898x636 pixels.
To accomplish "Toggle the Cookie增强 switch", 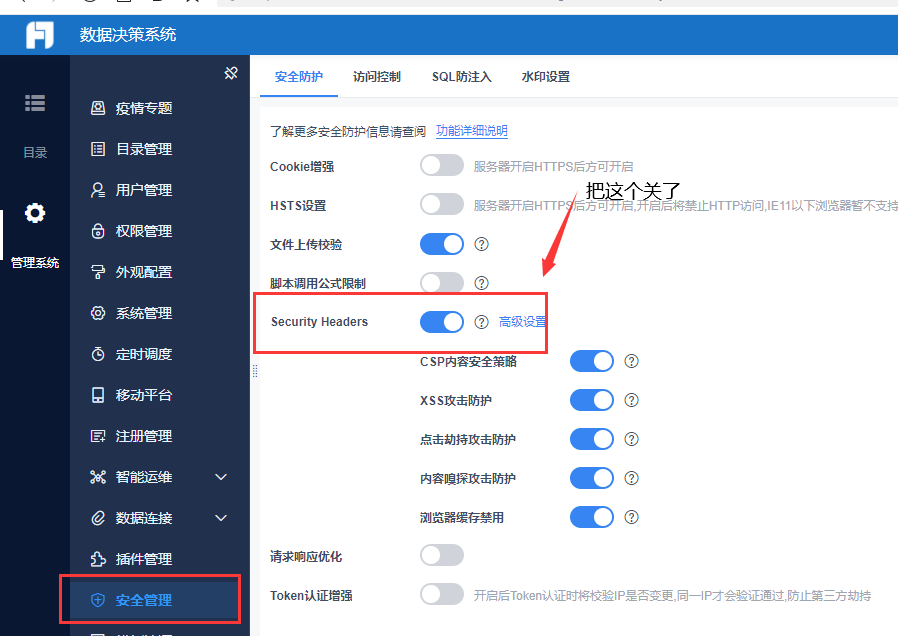I will point(442,165).
